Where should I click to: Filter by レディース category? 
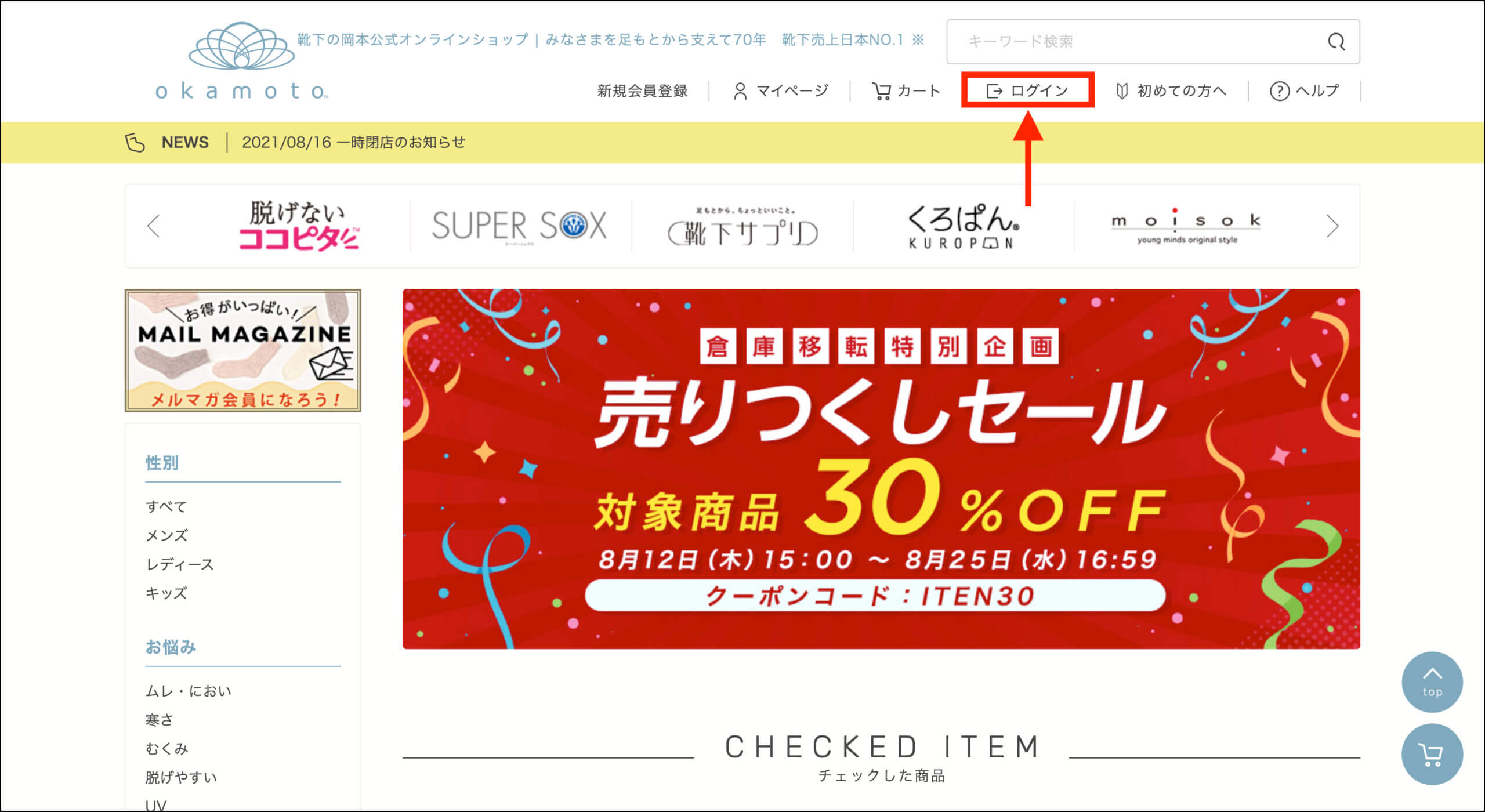[179, 564]
